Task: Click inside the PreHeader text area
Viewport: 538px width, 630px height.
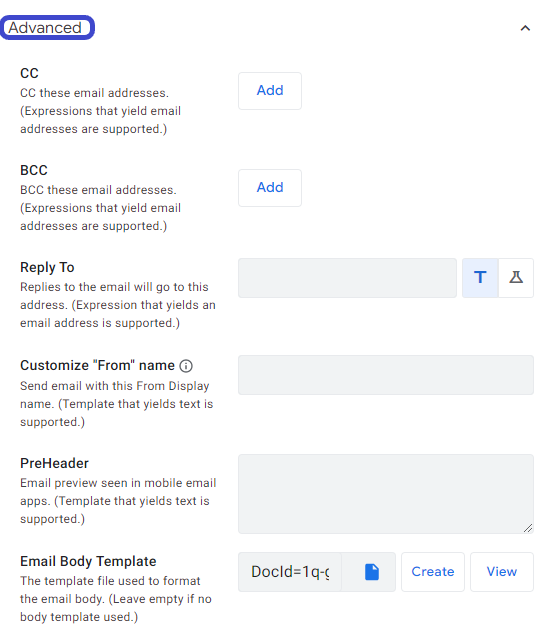Action: [x=386, y=494]
